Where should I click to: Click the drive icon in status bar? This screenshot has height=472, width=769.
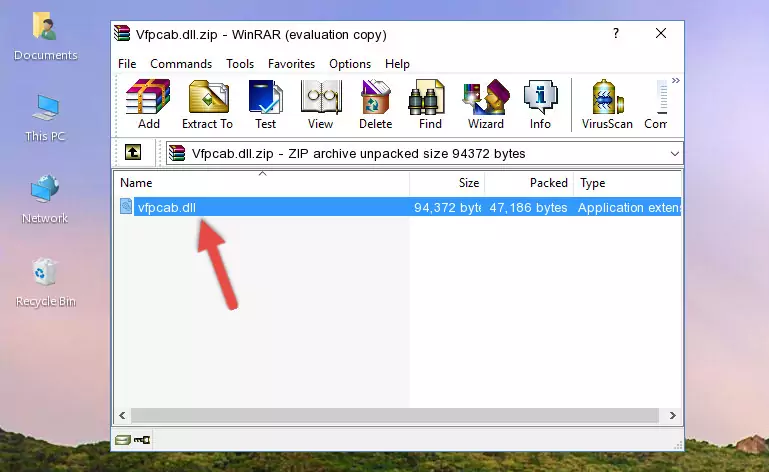pos(123,440)
